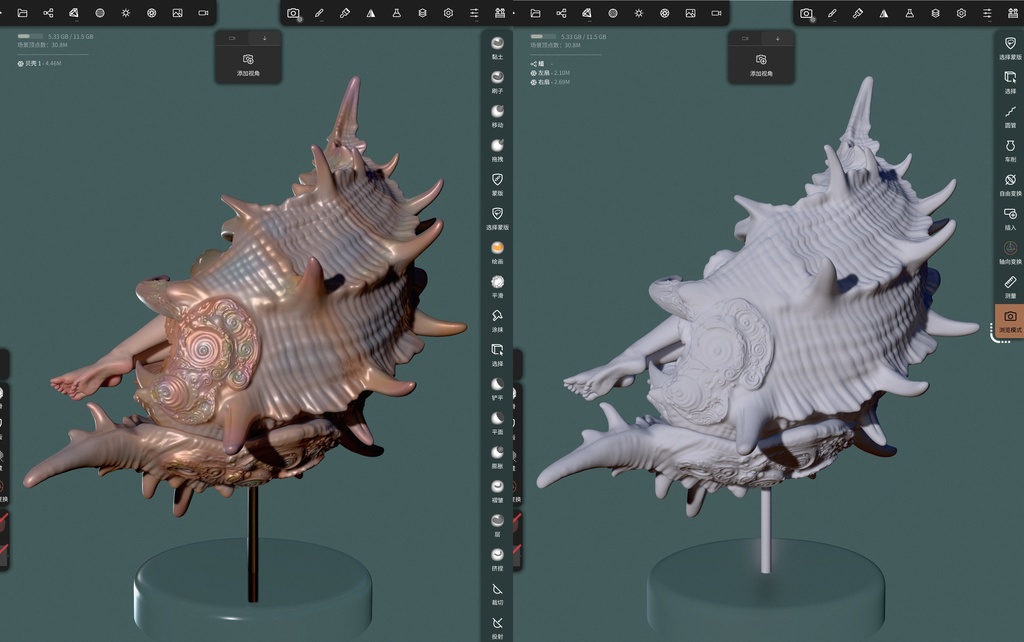Image resolution: width=1024 pixels, height=642 pixels.
Task: Choose the 车削 (Lathe) tool
Action: pos(1010,146)
